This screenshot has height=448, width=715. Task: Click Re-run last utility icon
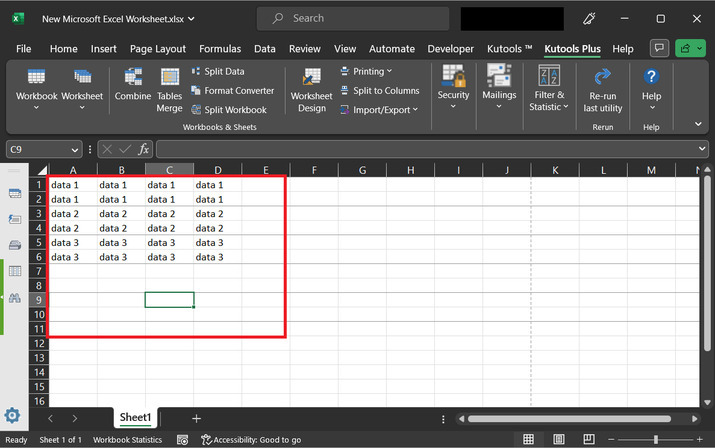tap(603, 90)
